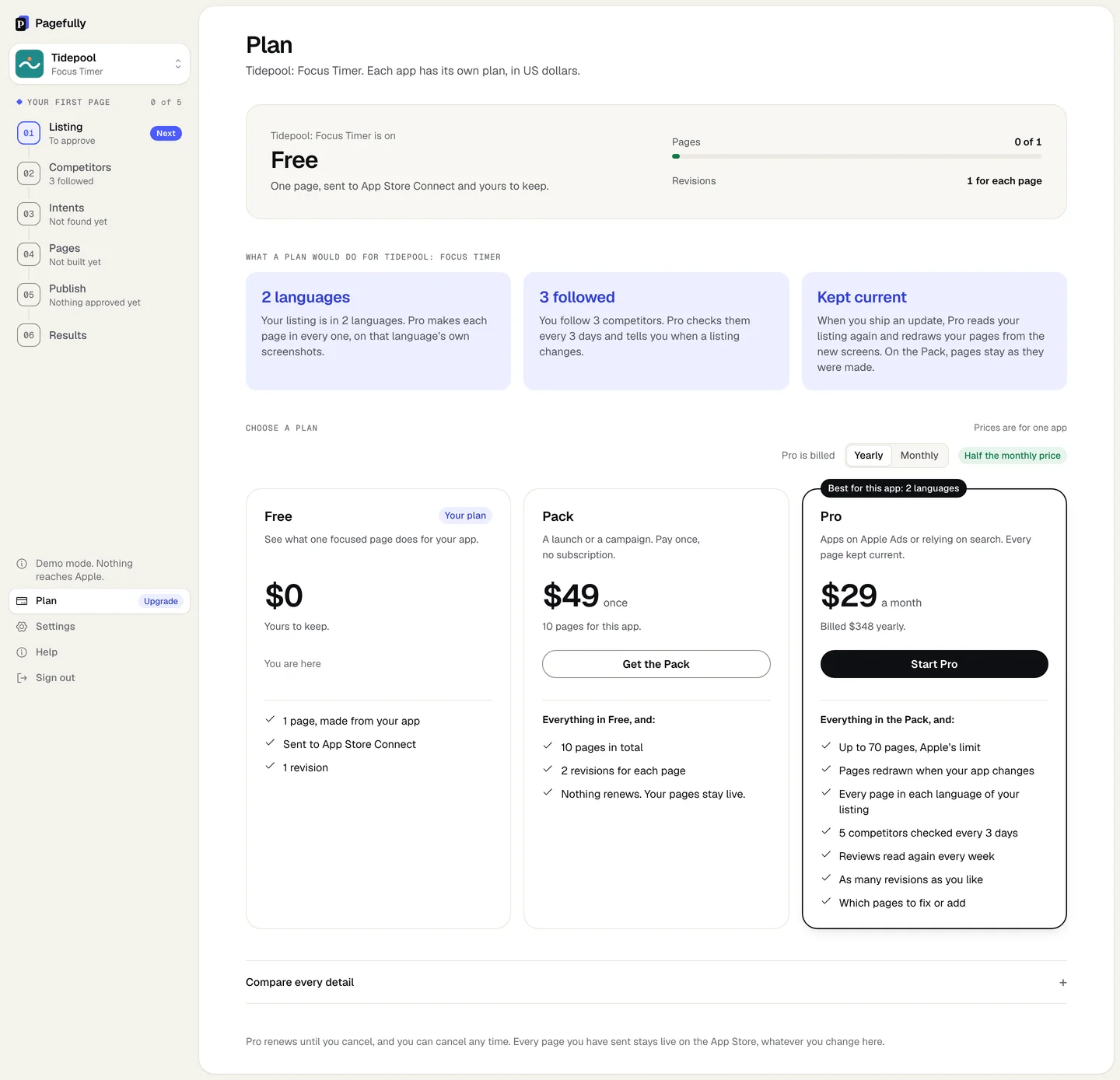
Task: Open the Intents step
Action: click(x=100, y=214)
